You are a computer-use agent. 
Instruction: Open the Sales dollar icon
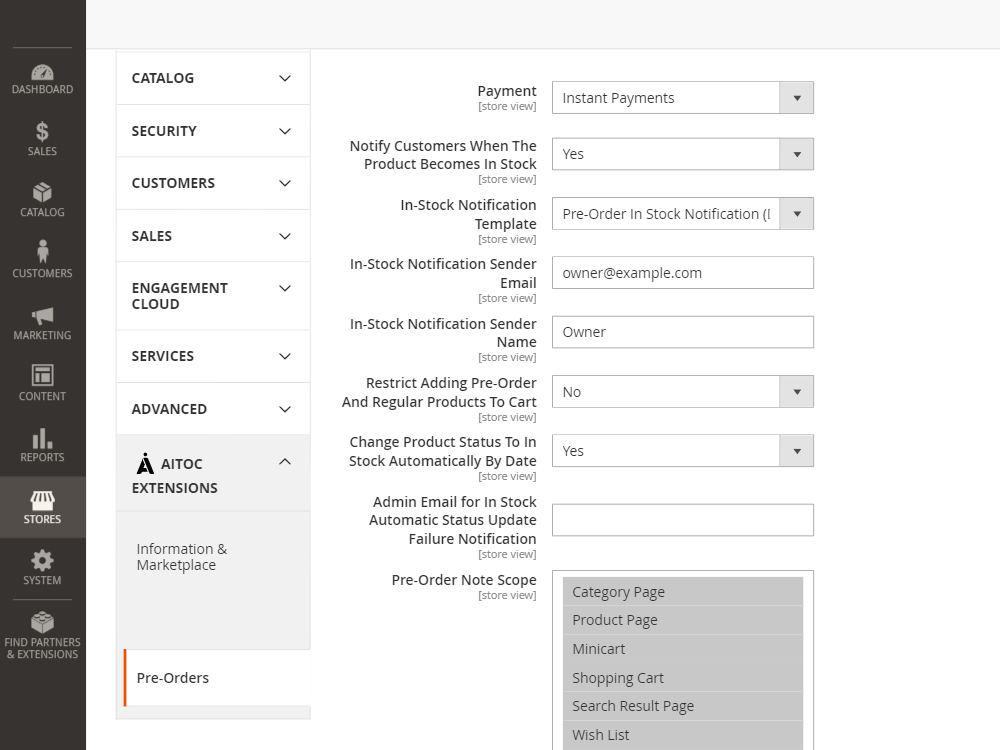pyautogui.click(x=42, y=131)
